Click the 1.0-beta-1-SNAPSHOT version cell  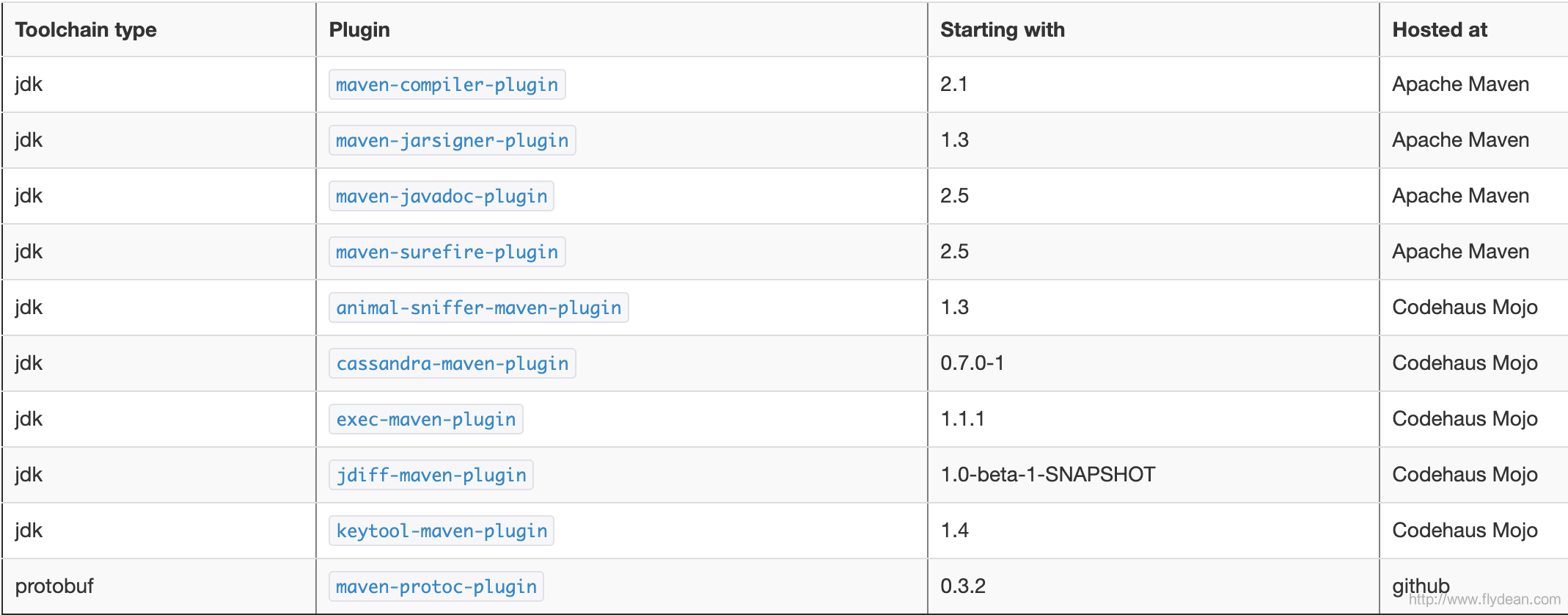coord(1047,475)
